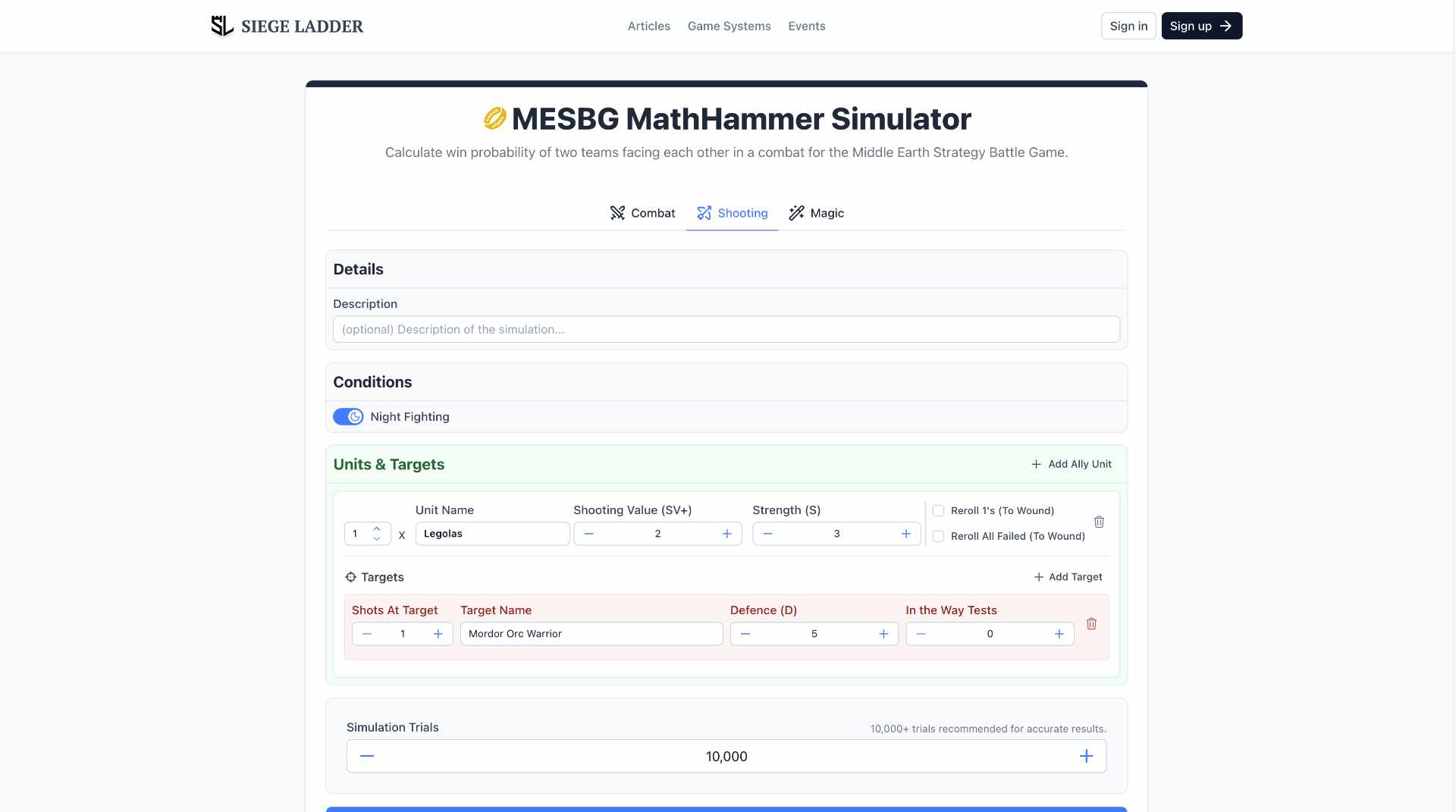
Task: Turn off Night Fighting toggle
Action: tap(348, 417)
